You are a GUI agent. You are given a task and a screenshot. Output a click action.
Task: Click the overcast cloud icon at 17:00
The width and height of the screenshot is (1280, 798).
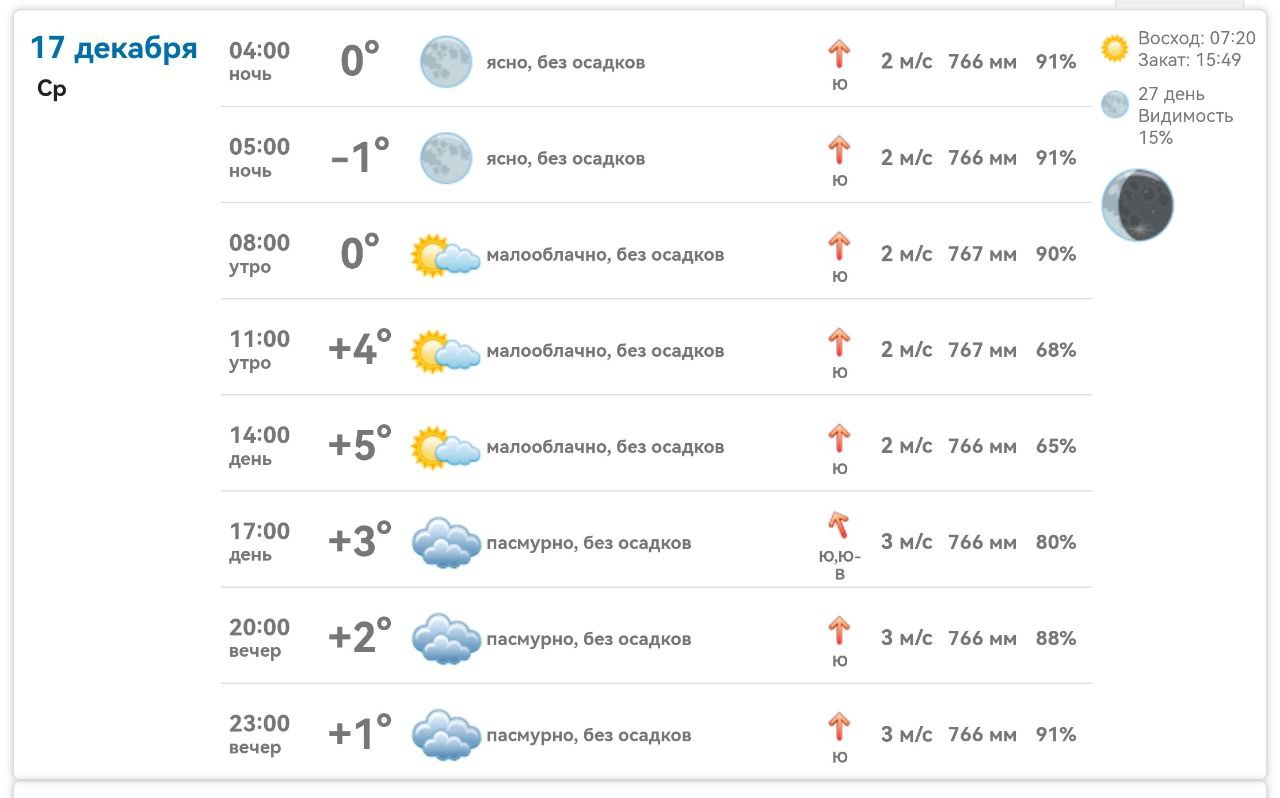[446, 543]
